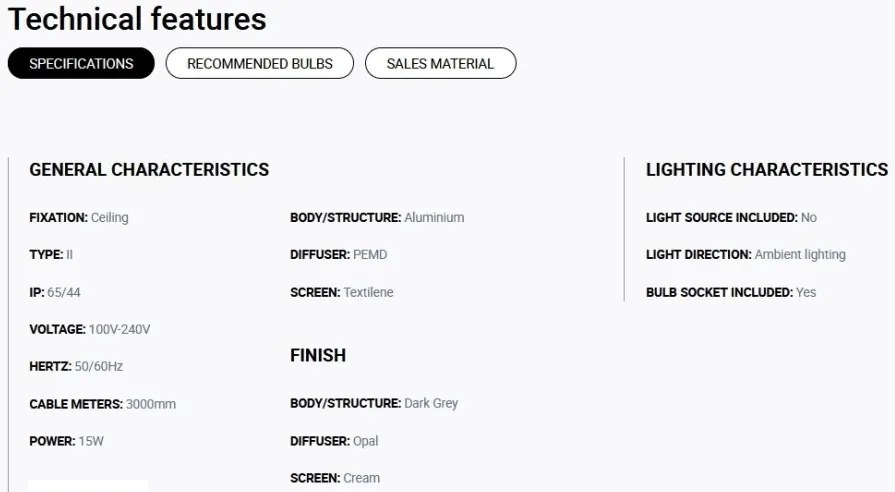The image size is (895, 492).
Task: Switch to the Sales Material tab
Action: (440, 63)
